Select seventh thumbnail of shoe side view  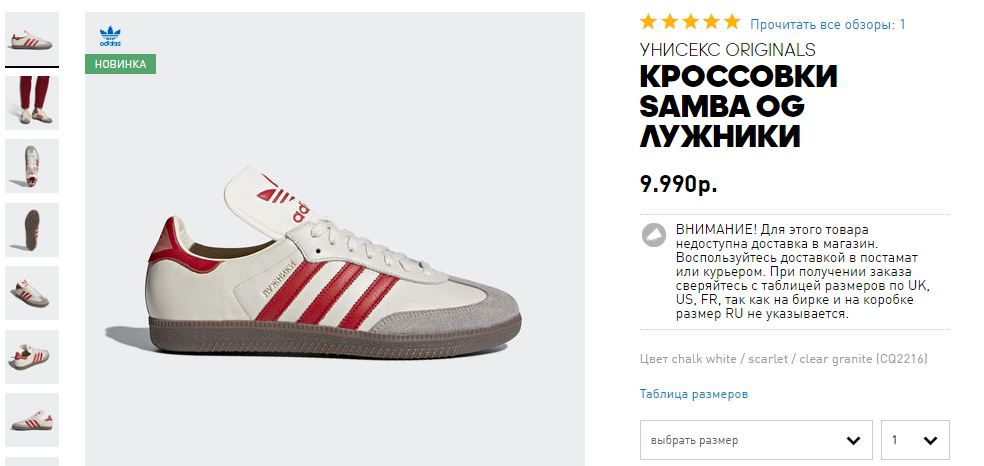tap(32, 418)
